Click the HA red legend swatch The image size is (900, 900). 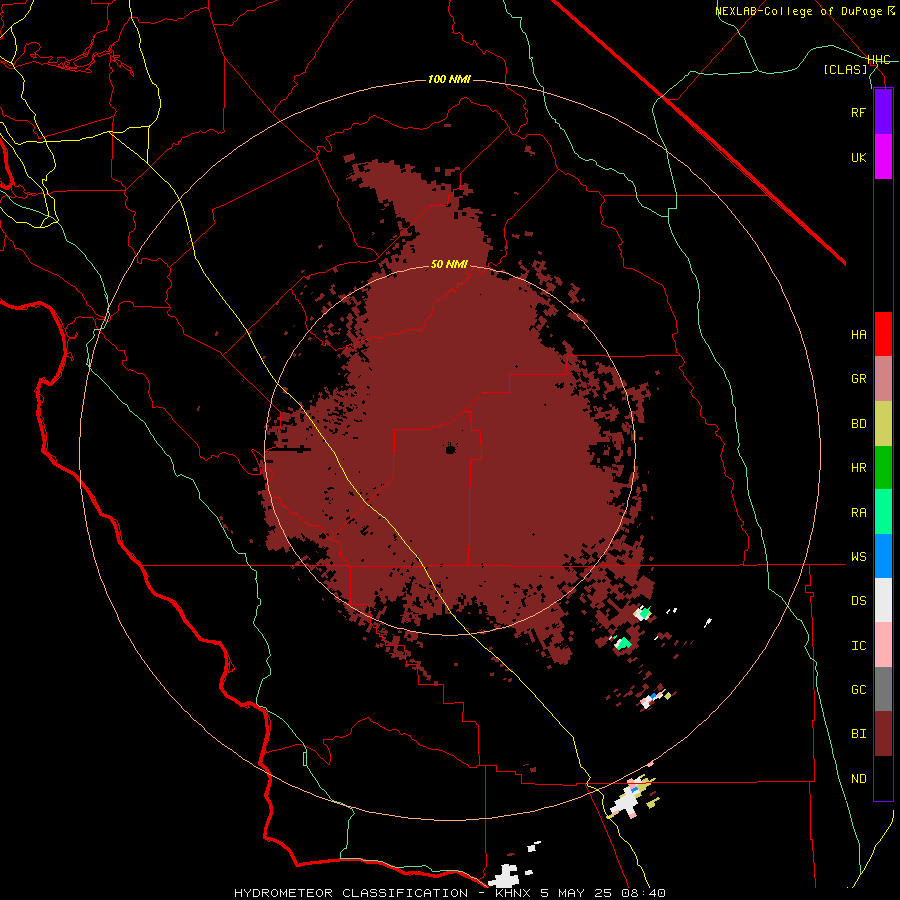tap(883, 334)
